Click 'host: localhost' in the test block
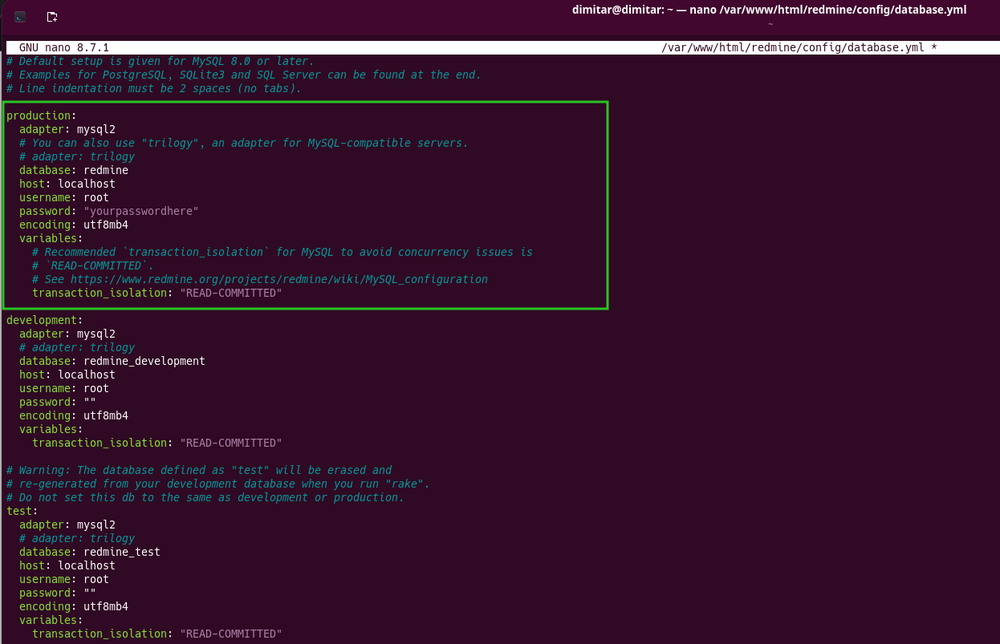 pos(67,566)
